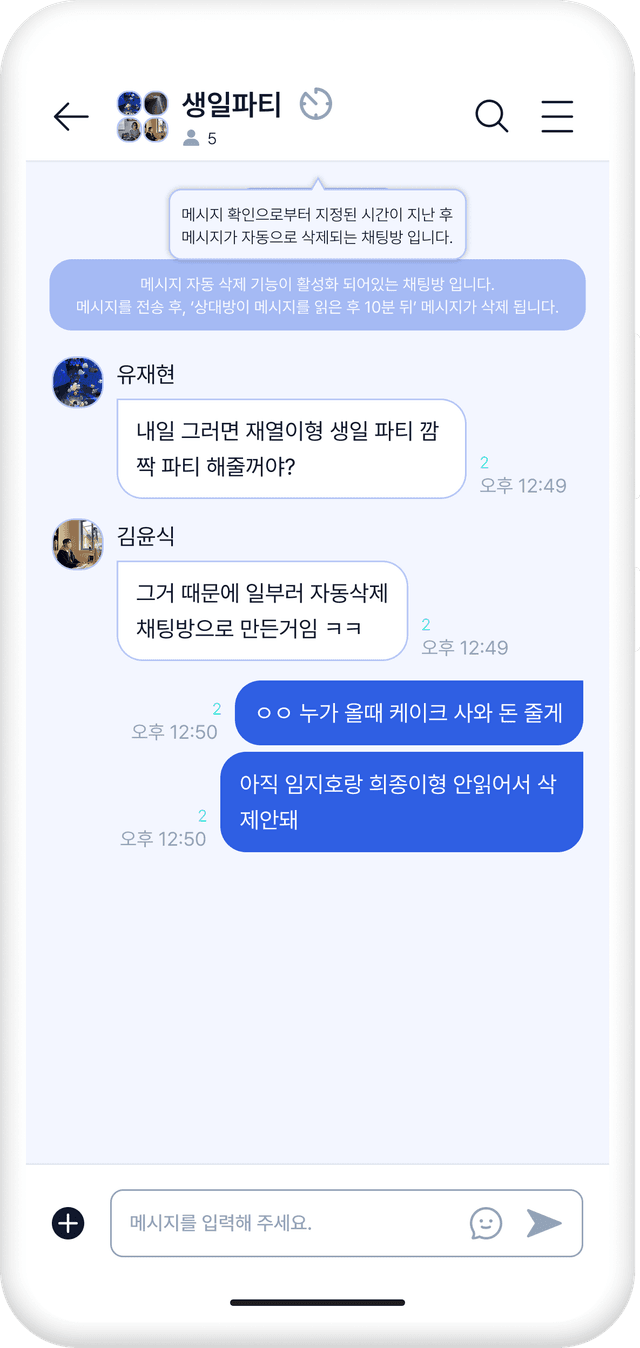Select 유재현's message about the surprise party

coord(290,448)
